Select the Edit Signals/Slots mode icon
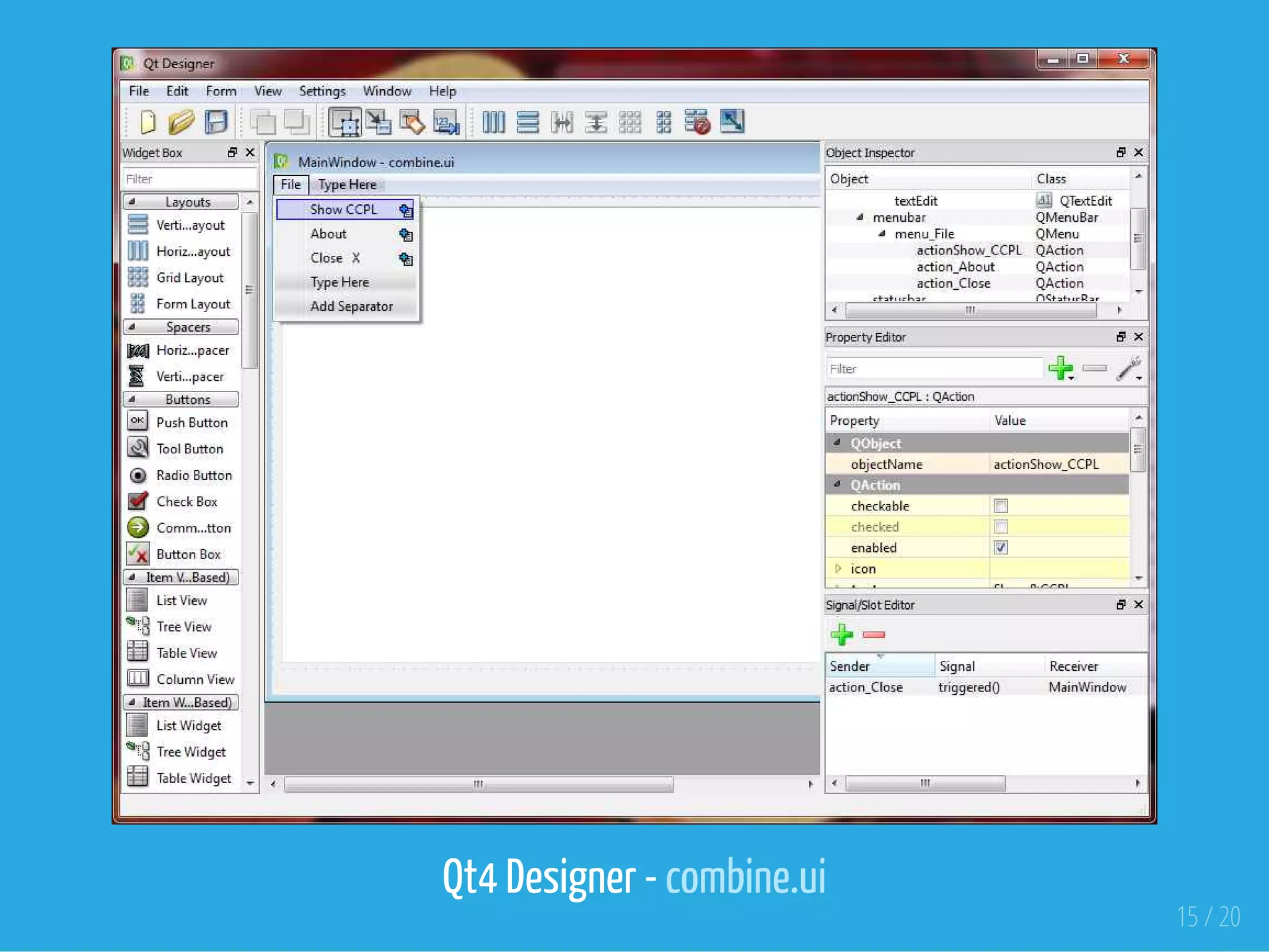 coord(378,122)
